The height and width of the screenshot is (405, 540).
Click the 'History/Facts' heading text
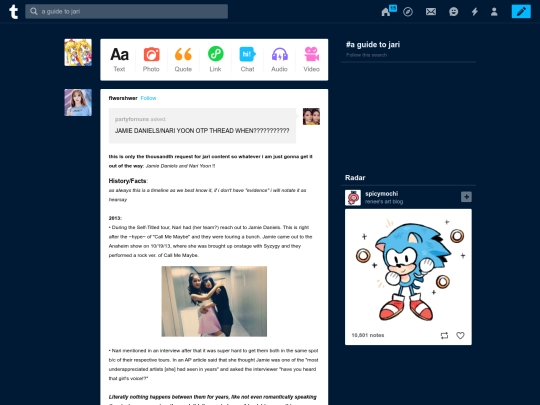(127, 181)
